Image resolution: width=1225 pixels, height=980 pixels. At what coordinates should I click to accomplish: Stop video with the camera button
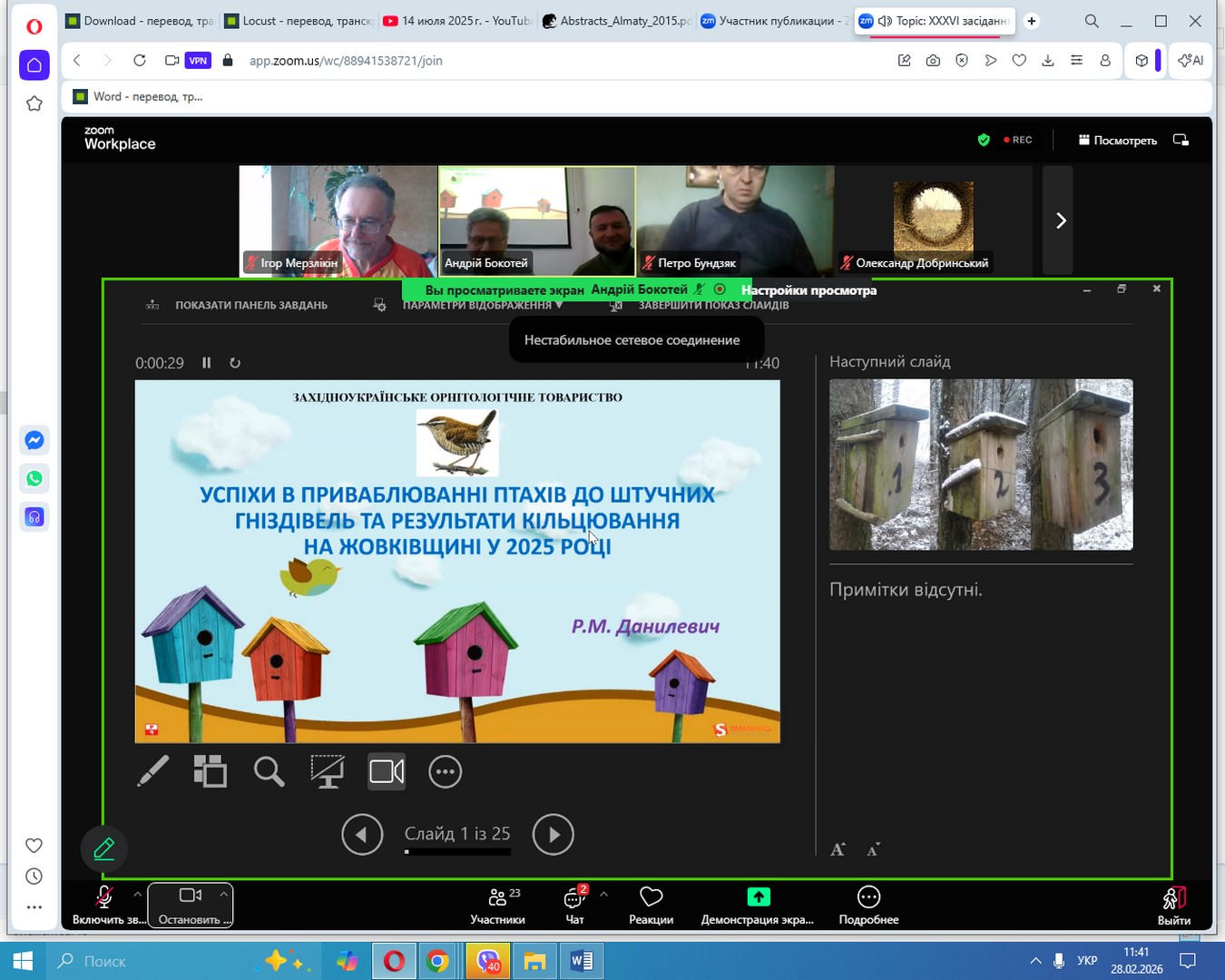point(190,905)
